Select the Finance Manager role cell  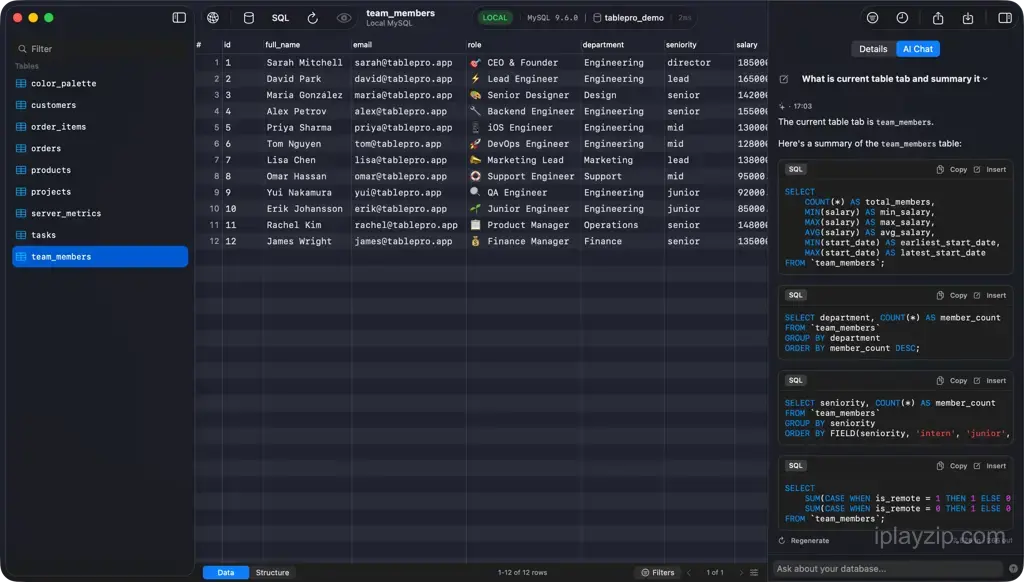523,242
